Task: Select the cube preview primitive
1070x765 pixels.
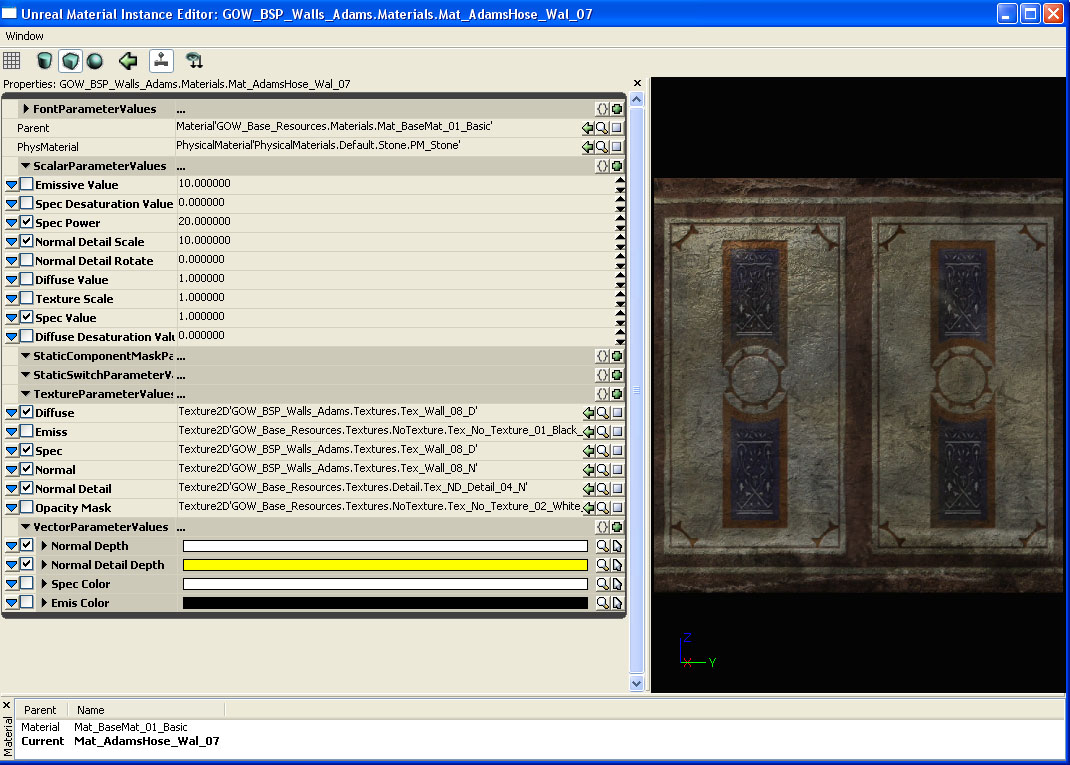Action: [x=70, y=61]
